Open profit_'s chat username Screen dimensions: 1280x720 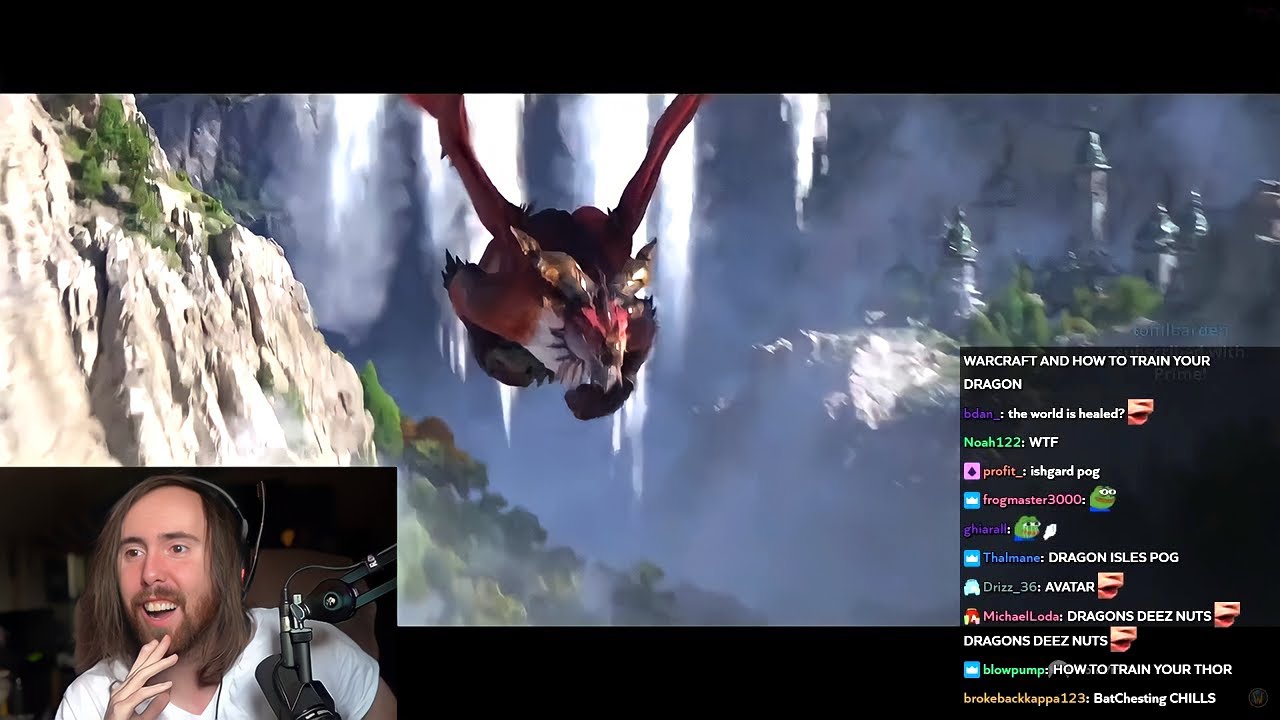click(1004, 471)
